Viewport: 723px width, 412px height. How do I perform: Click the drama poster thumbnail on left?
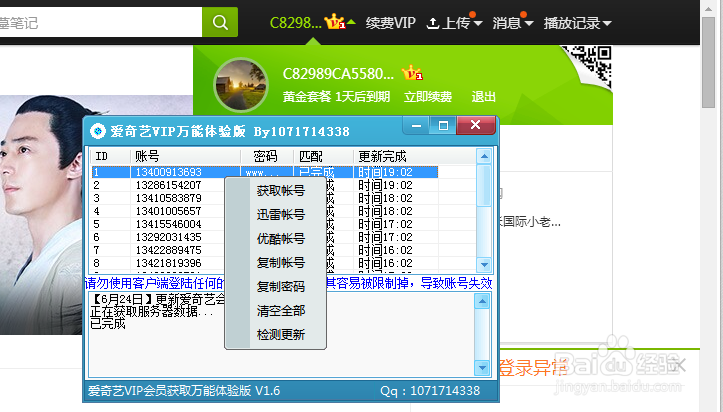[x=96, y=215]
